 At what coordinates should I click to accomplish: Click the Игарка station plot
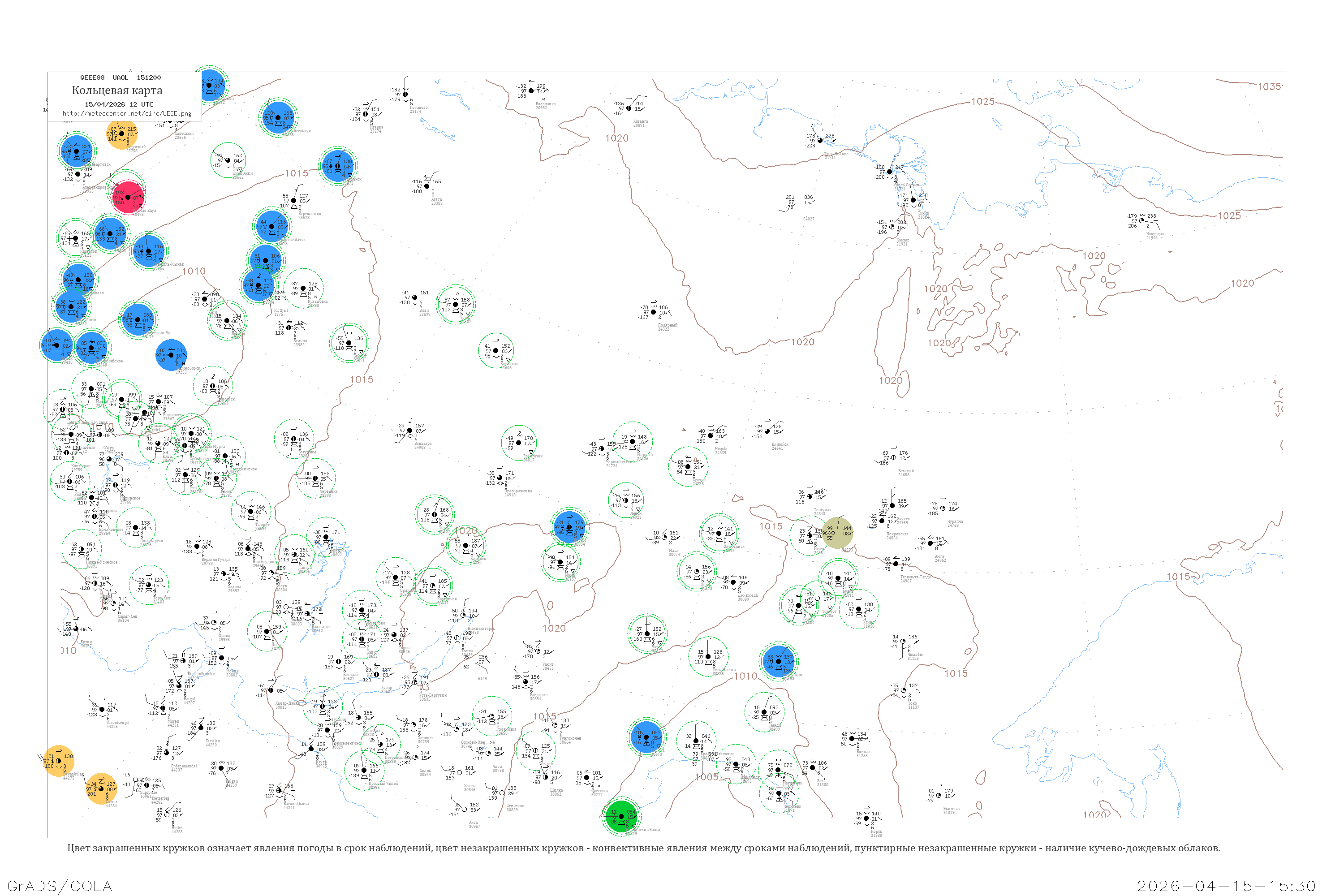[x=366, y=114]
